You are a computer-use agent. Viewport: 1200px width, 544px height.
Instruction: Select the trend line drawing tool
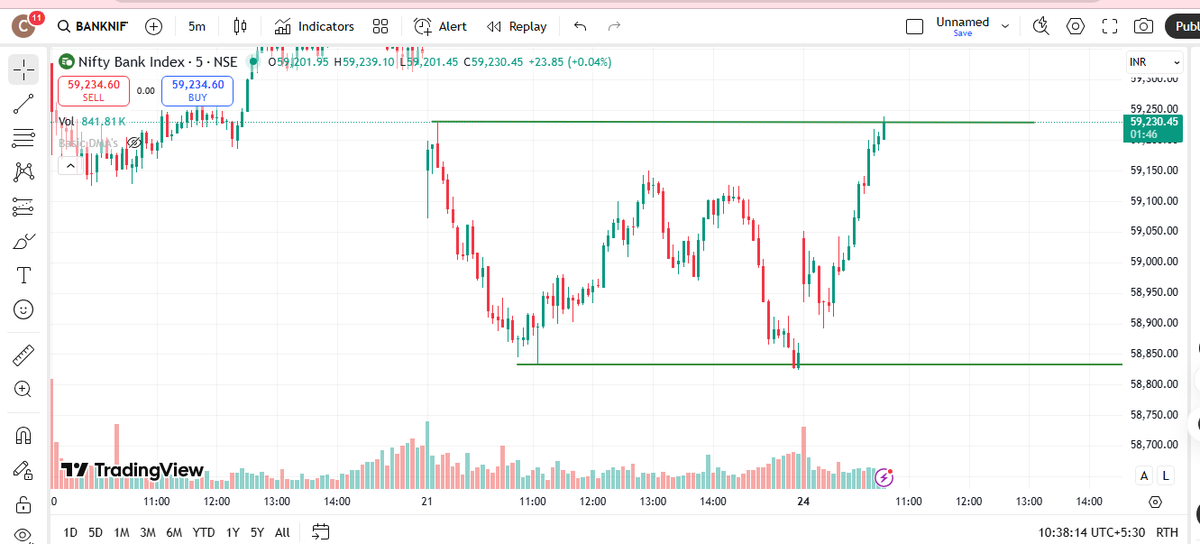[x=24, y=103]
